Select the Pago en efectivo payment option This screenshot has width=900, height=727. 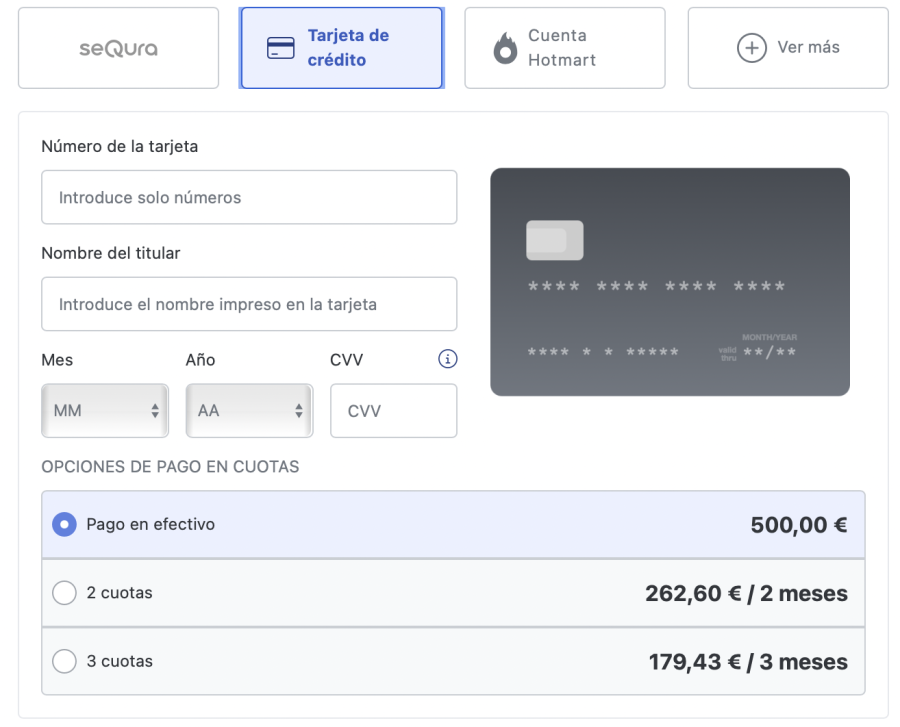(64, 524)
